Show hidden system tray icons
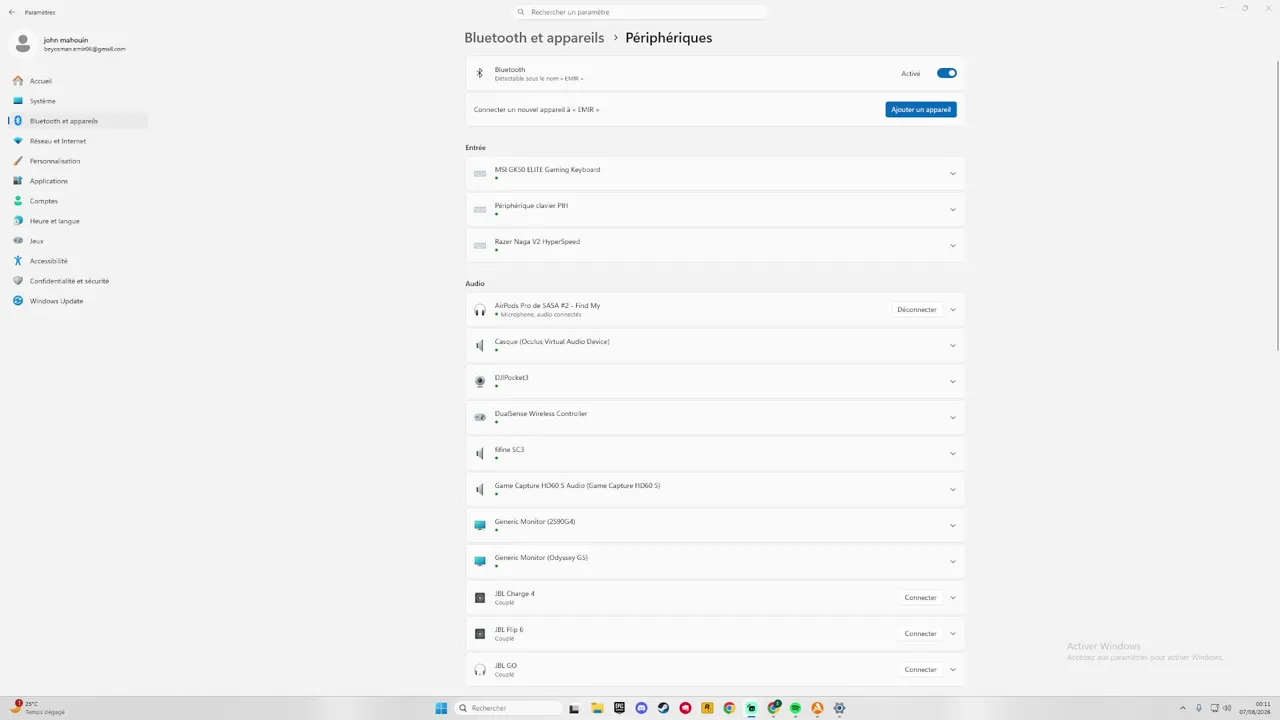Screen dimensions: 1280x720 click(1183, 708)
